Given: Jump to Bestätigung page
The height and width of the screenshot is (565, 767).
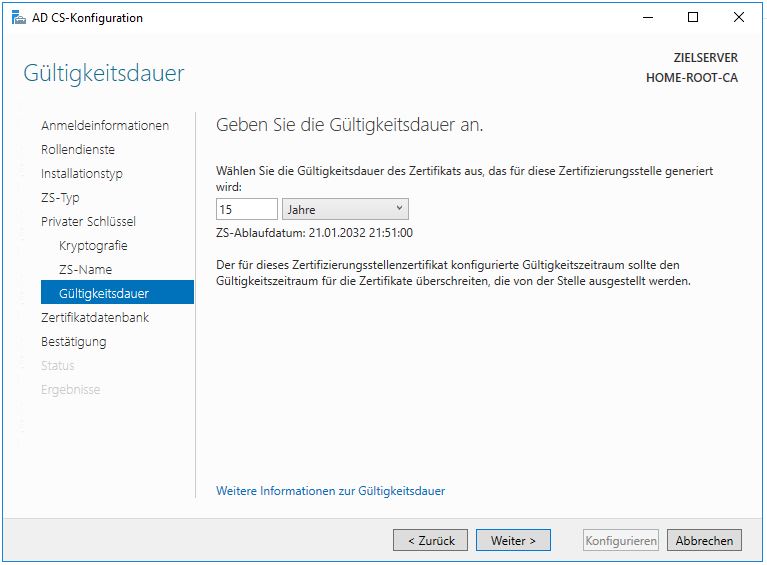Looking at the screenshot, I should point(73,341).
